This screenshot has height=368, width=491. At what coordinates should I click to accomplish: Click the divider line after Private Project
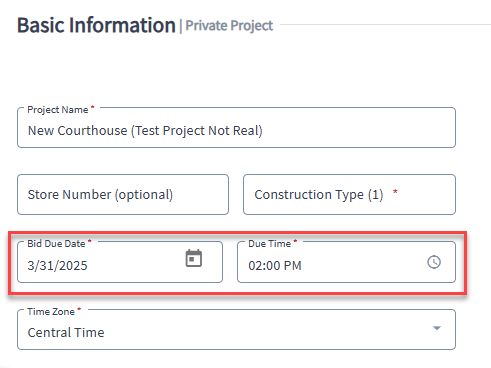click(385, 24)
